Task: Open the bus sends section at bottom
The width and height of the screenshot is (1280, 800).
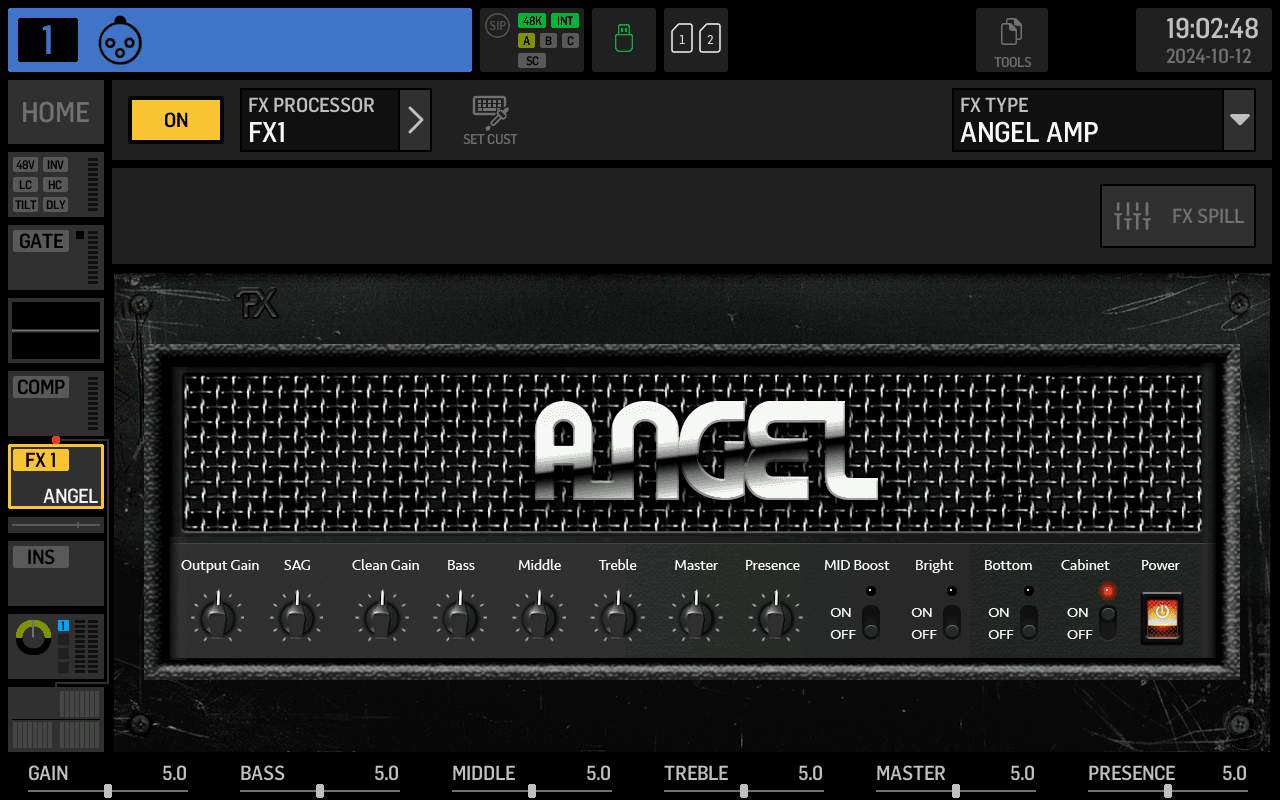Action: tap(56, 719)
